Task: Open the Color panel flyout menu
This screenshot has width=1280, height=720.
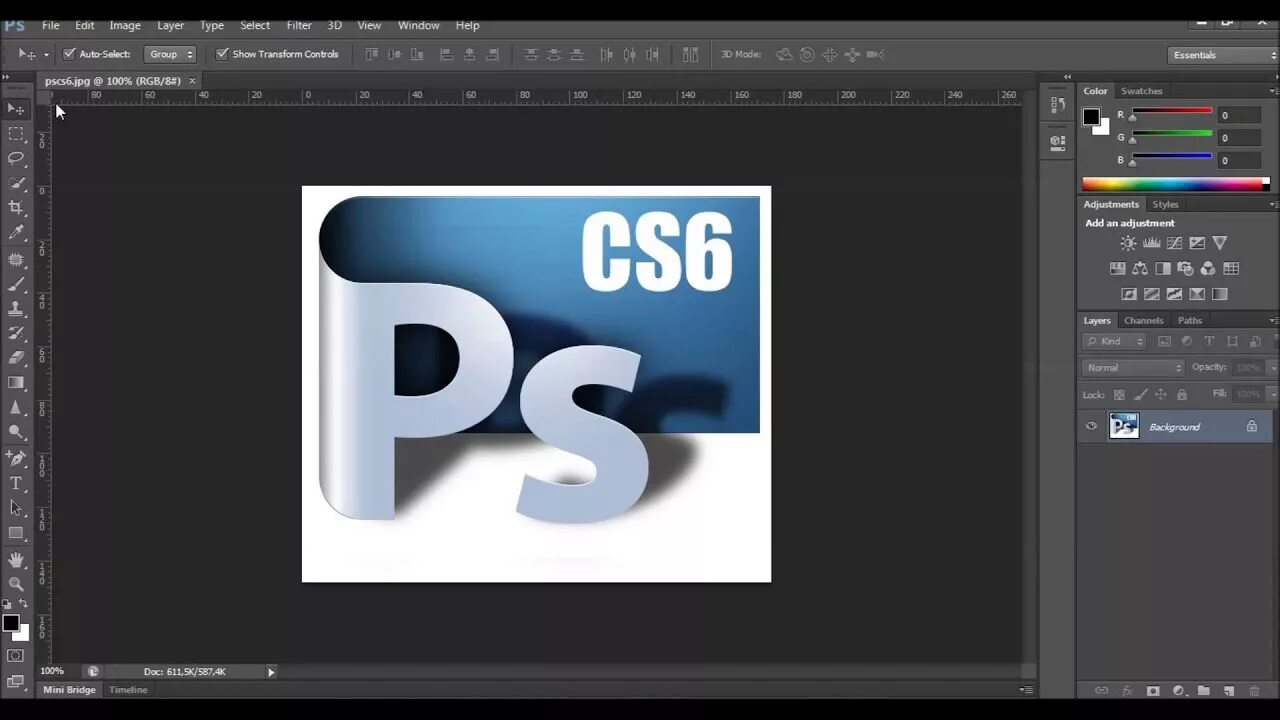Action: [x=1273, y=91]
